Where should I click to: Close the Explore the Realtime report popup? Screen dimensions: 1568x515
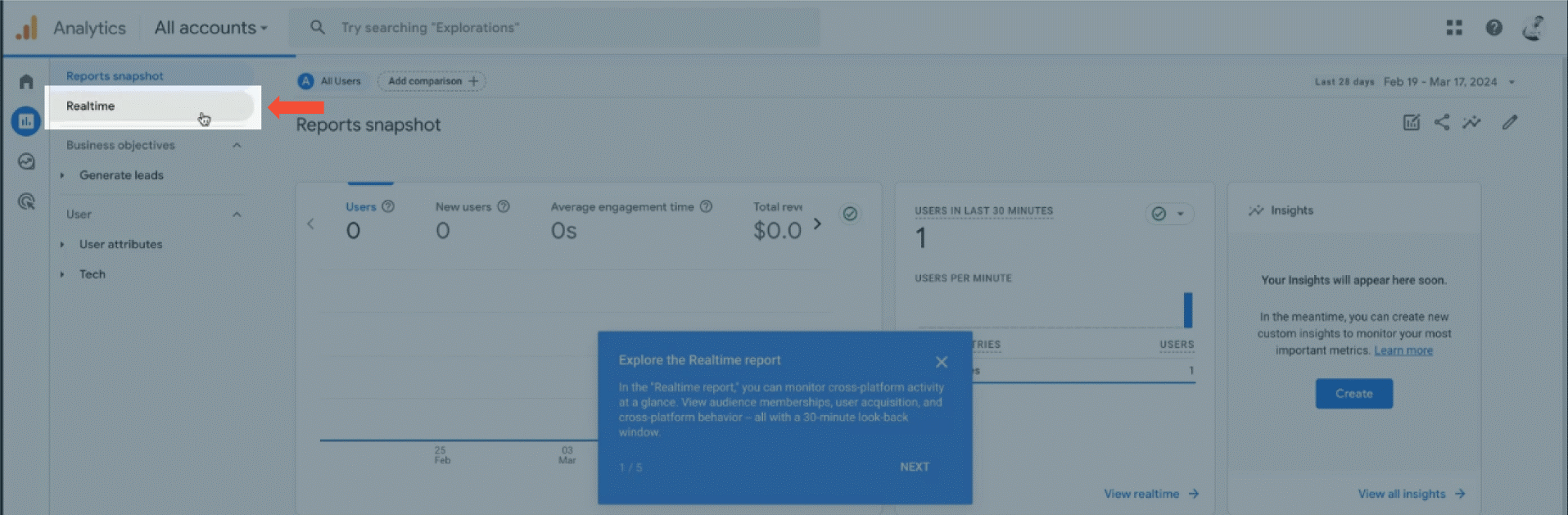[x=942, y=362]
